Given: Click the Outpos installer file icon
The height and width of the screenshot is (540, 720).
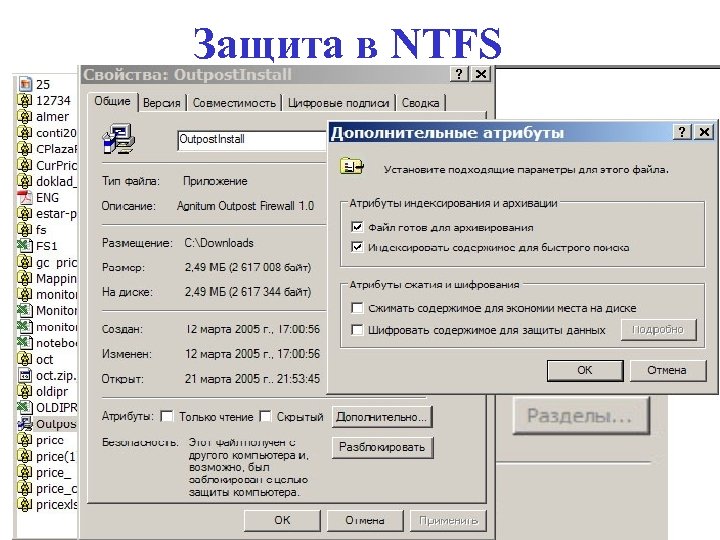Looking at the screenshot, I should [x=25, y=424].
